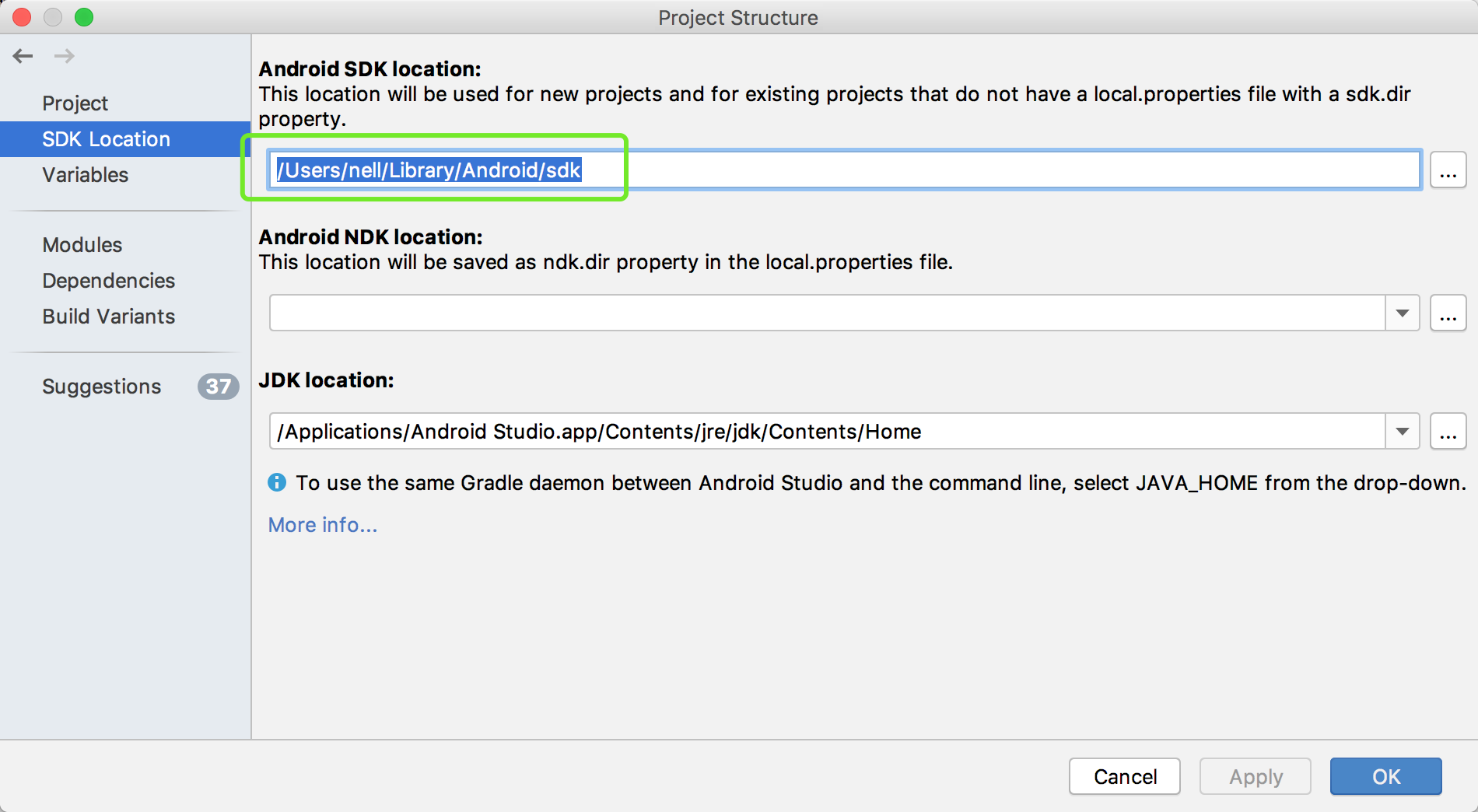Image resolution: width=1478 pixels, height=812 pixels.
Task: Click the Android SDK location heading
Action: point(370,69)
